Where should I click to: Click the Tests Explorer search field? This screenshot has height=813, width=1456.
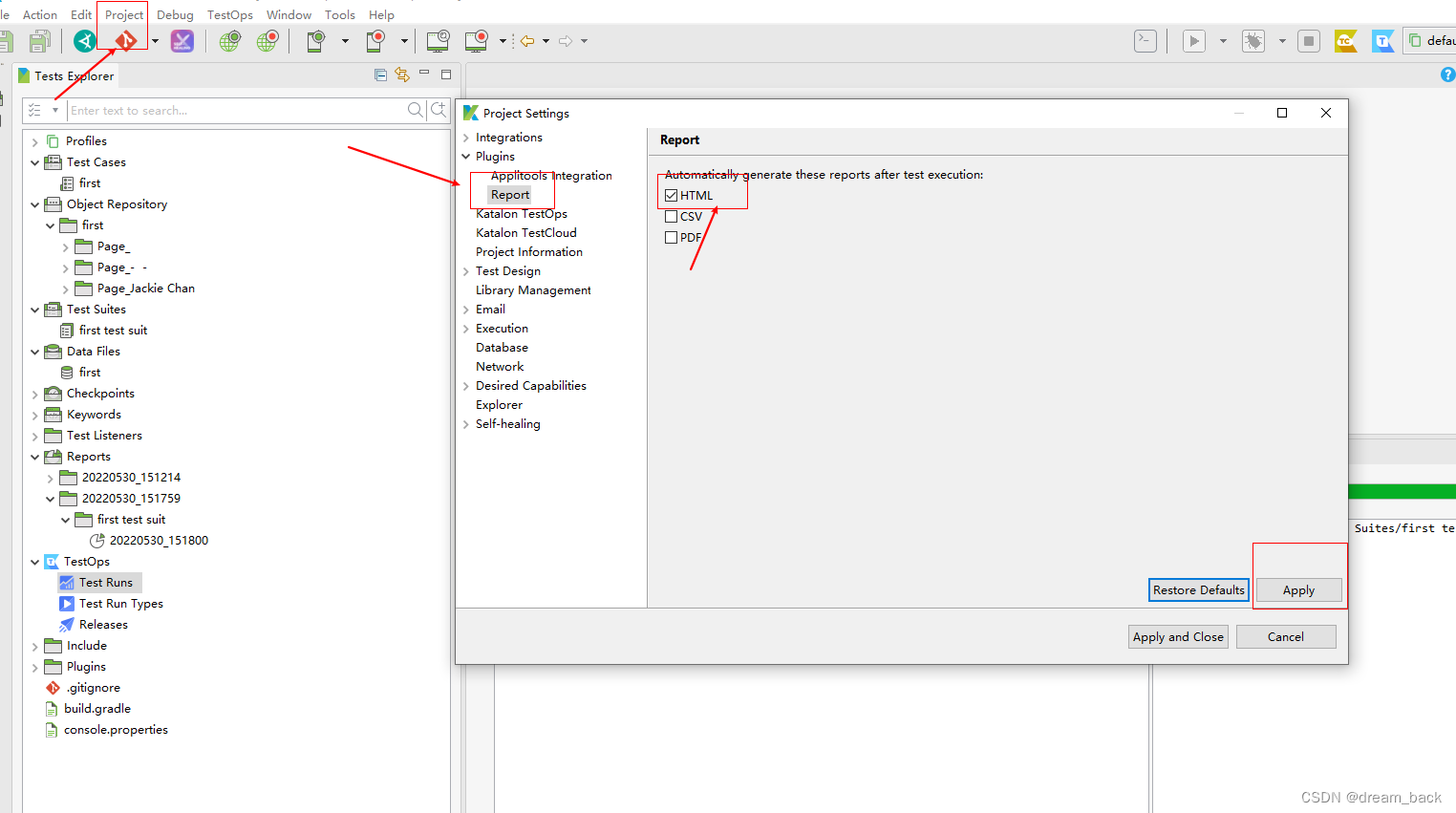(236, 110)
